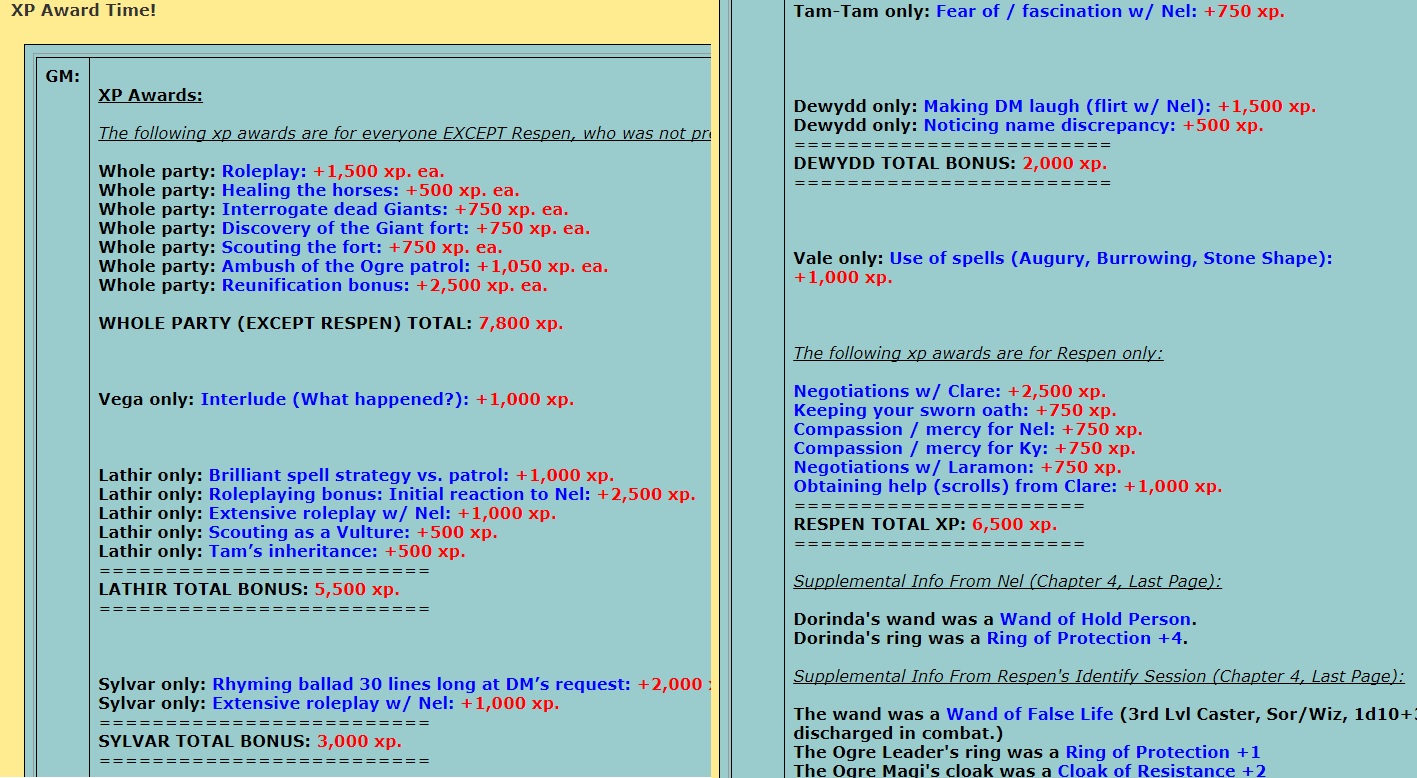Click 'Compassion / mercy for Nel:' text

[x=924, y=430]
